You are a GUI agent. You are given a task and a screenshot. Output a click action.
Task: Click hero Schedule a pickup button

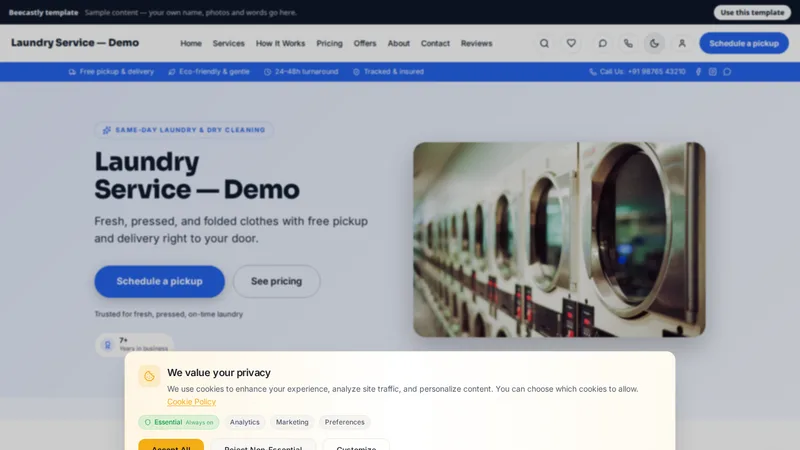point(159,281)
